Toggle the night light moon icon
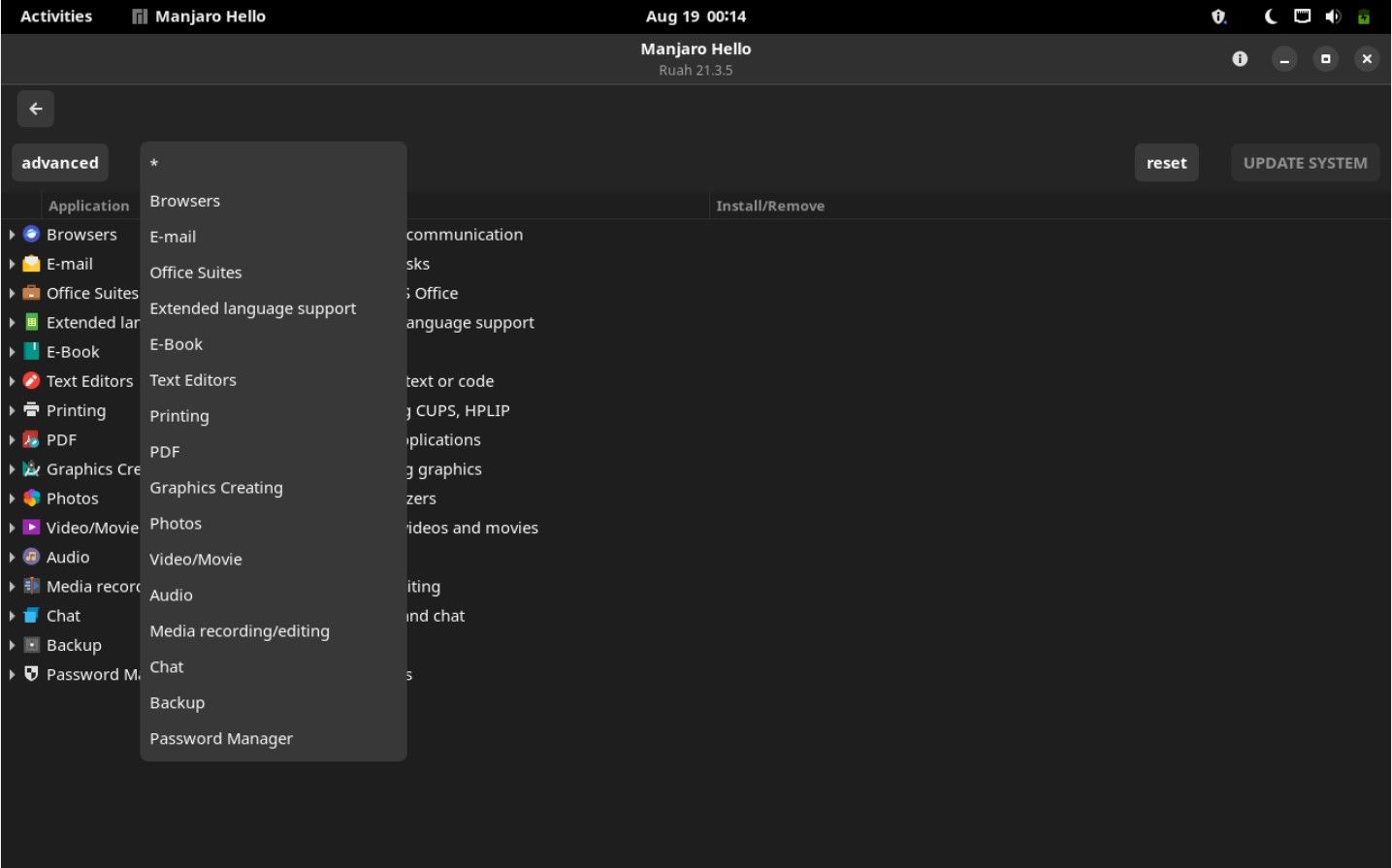 tap(1271, 16)
